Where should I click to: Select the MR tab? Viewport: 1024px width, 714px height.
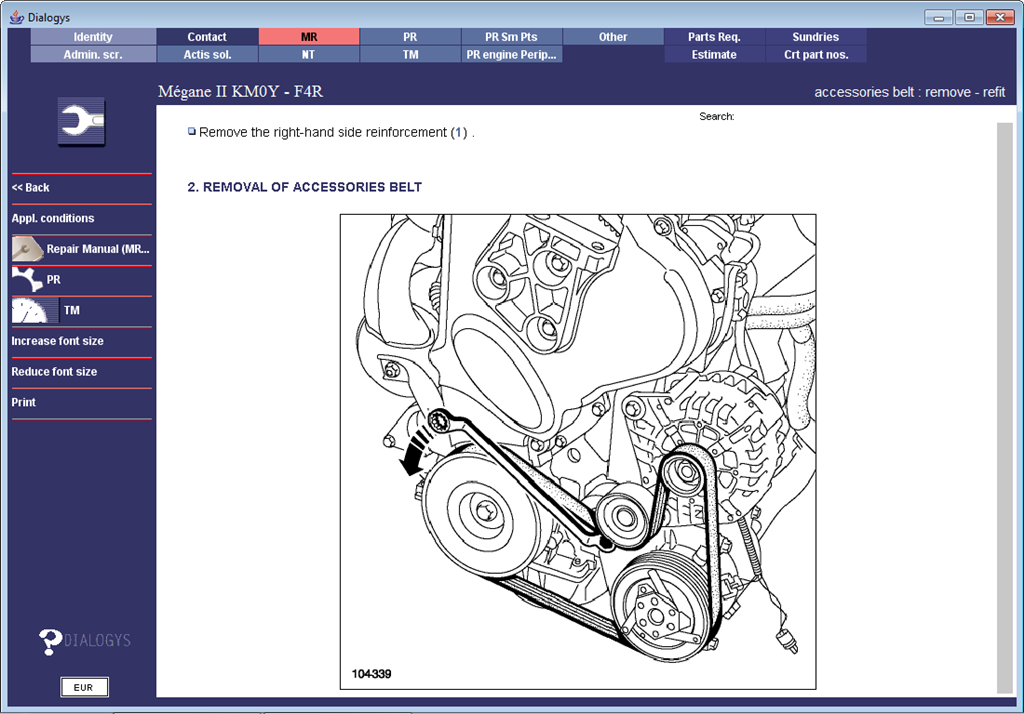coord(308,37)
